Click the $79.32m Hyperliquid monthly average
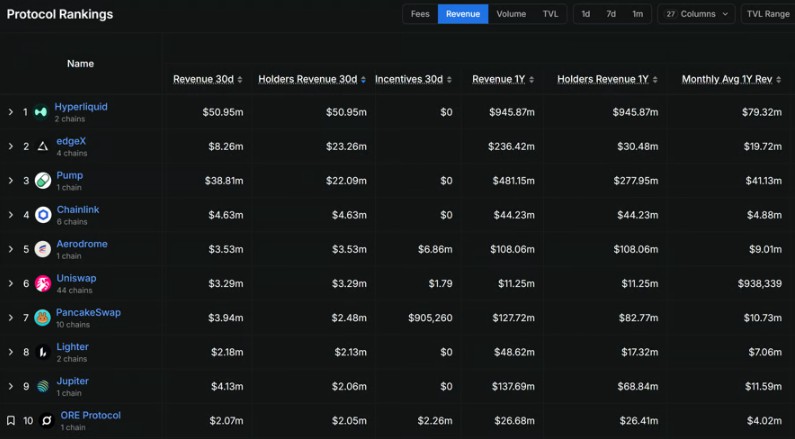 coord(762,112)
